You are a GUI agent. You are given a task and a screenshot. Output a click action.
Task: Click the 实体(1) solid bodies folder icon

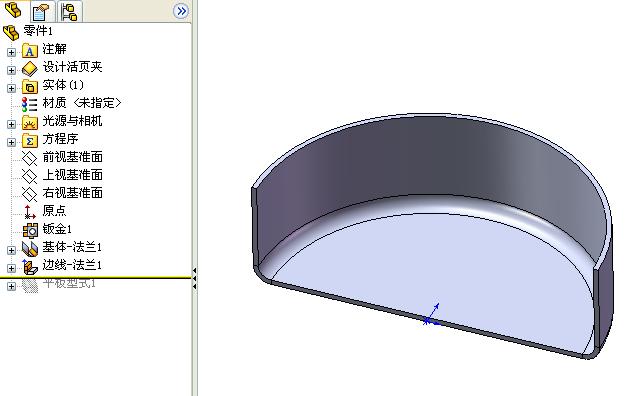tap(29, 86)
